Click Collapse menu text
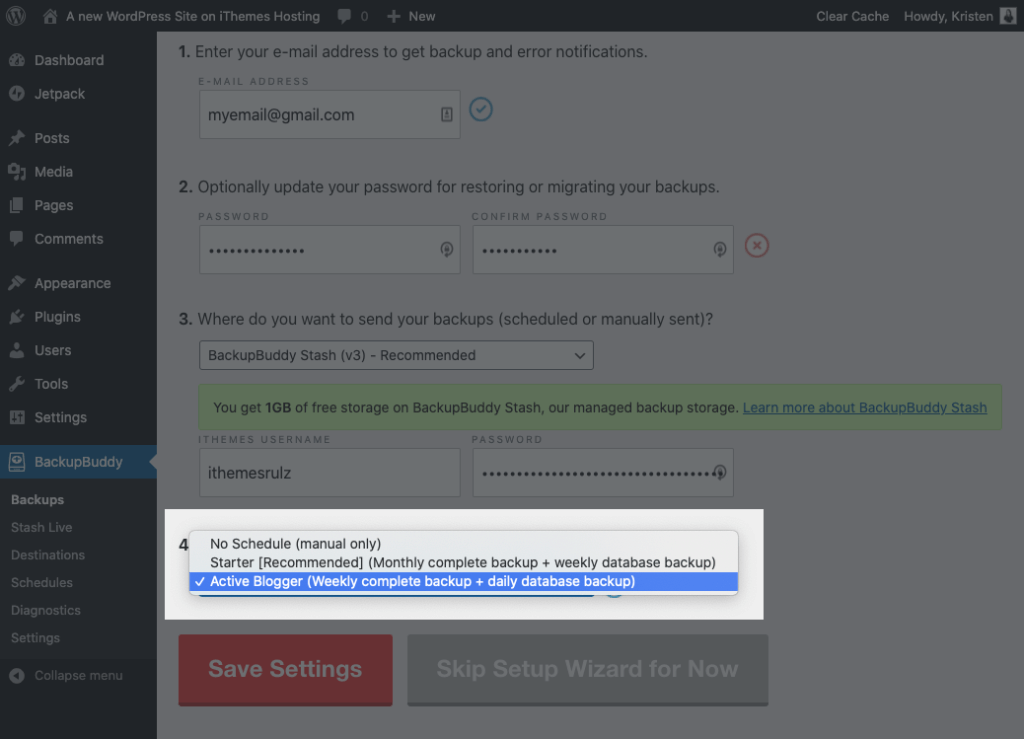The width and height of the screenshot is (1024, 739). [x=78, y=676]
